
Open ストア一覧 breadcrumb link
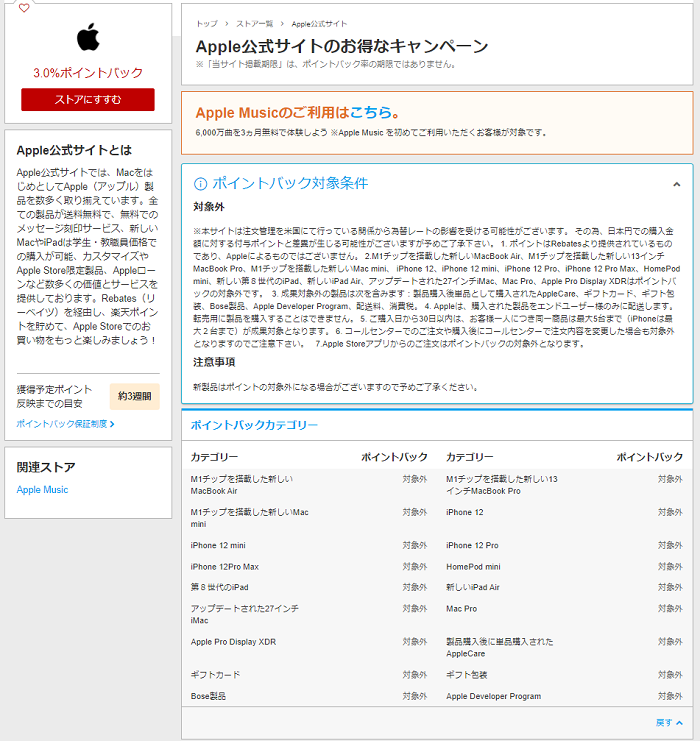click(x=255, y=24)
